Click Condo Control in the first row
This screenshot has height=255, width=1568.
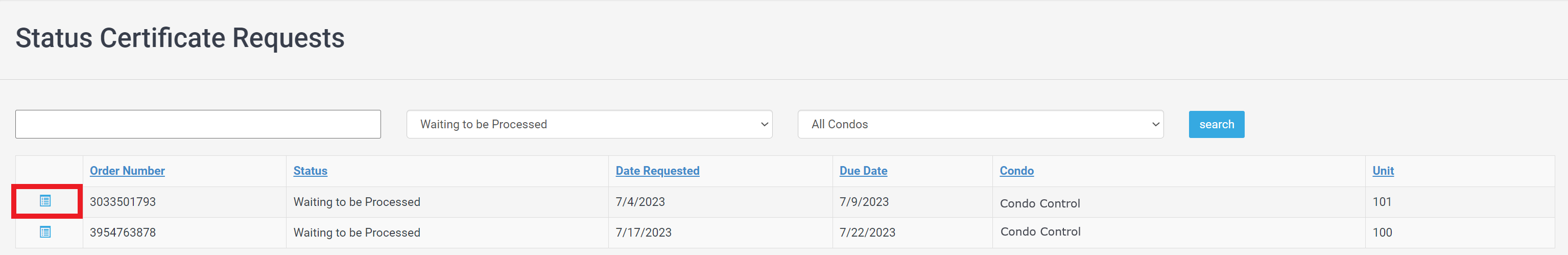(x=1040, y=203)
